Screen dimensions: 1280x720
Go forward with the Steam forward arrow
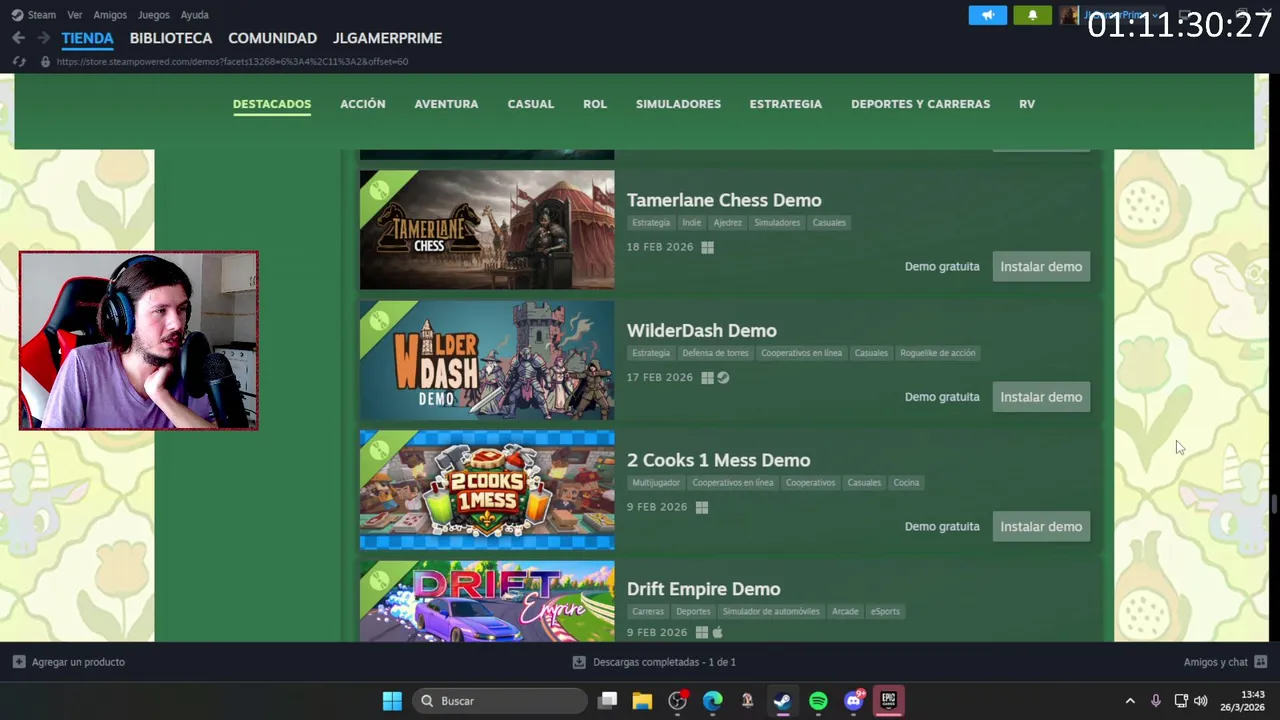click(43, 38)
